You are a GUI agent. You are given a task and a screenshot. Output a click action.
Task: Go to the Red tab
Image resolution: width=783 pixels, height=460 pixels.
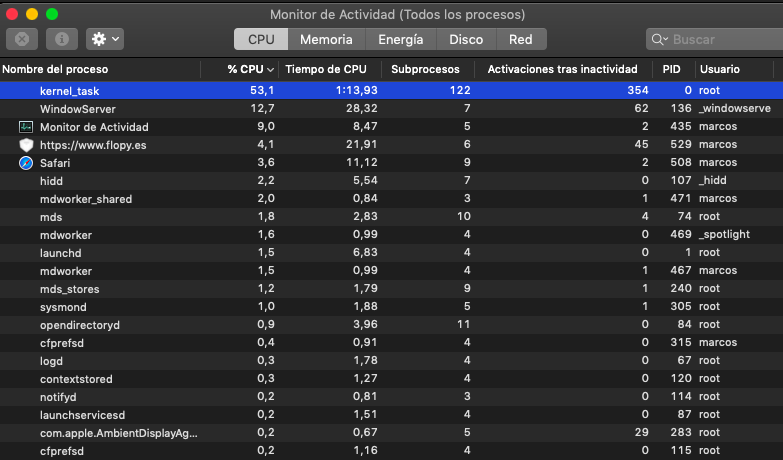tap(521, 39)
